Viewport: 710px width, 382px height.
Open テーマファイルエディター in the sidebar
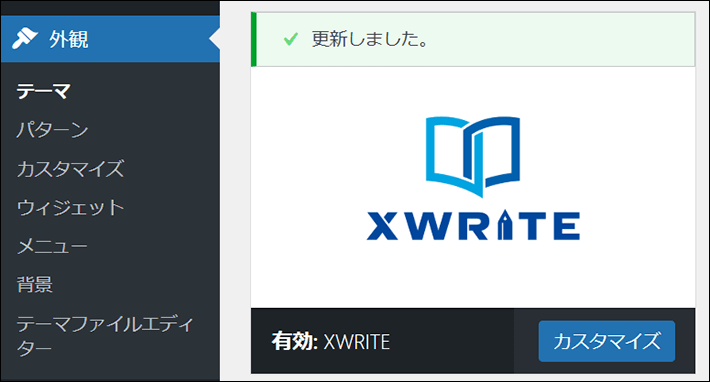click(x=105, y=336)
